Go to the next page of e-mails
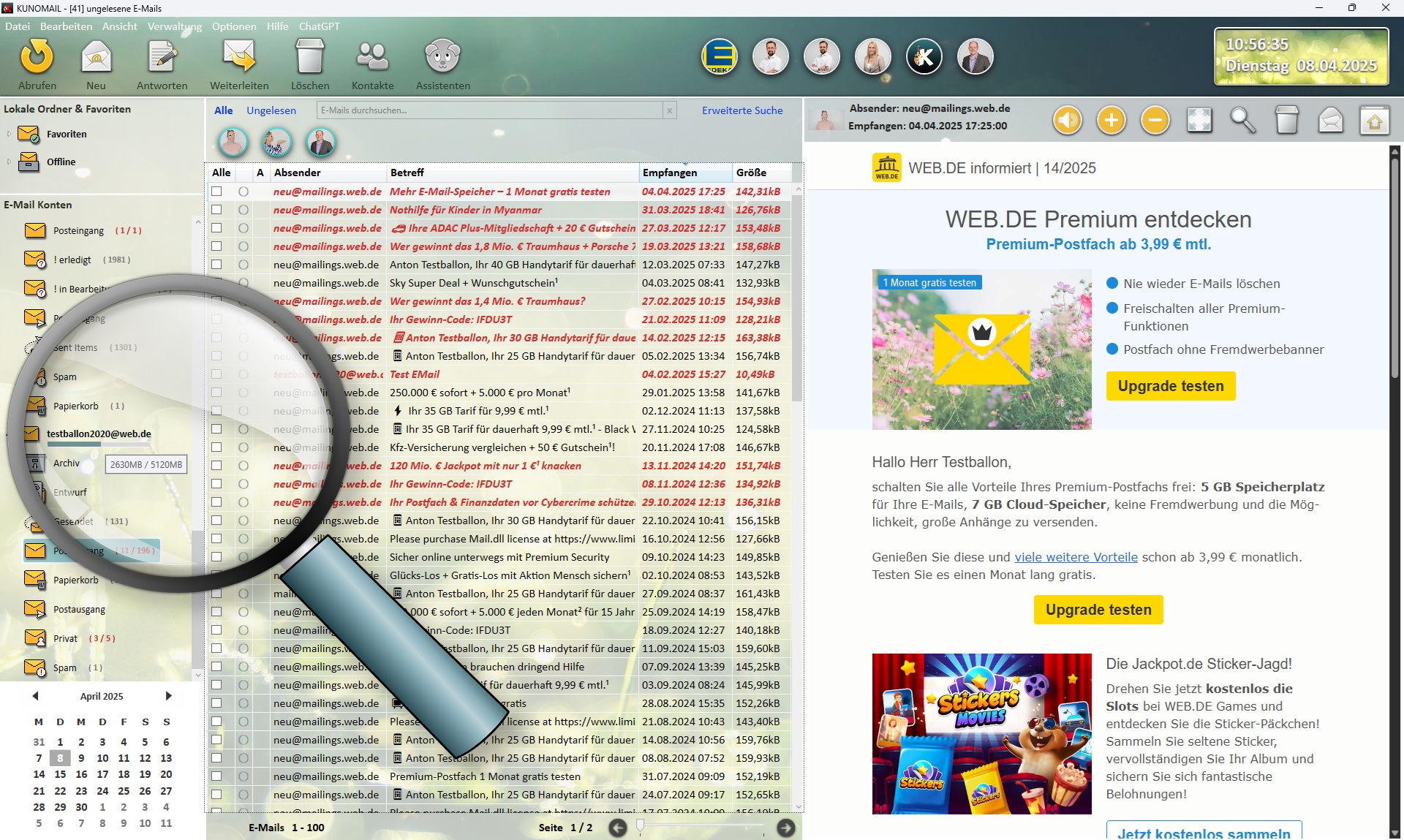The image size is (1404, 840). pos(785,828)
